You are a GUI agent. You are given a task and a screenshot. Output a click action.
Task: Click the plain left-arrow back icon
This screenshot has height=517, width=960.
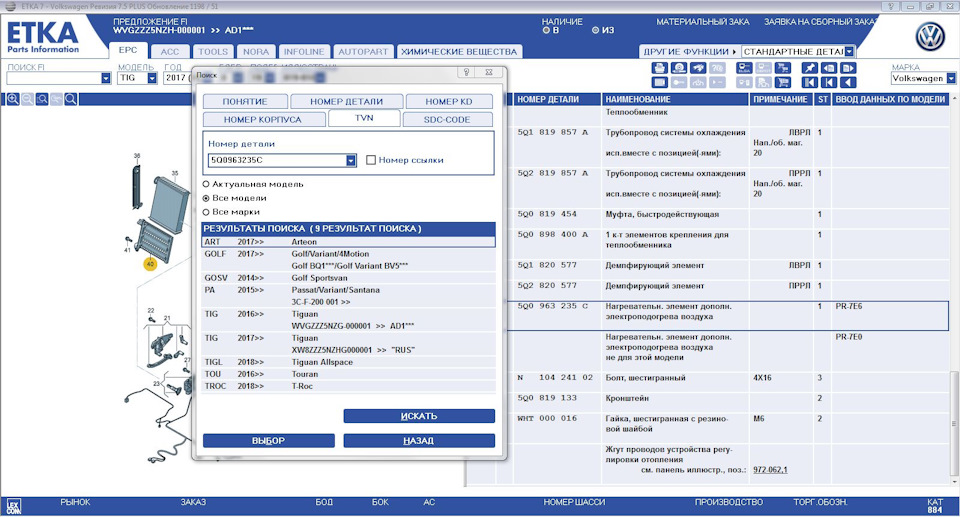click(x=848, y=82)
